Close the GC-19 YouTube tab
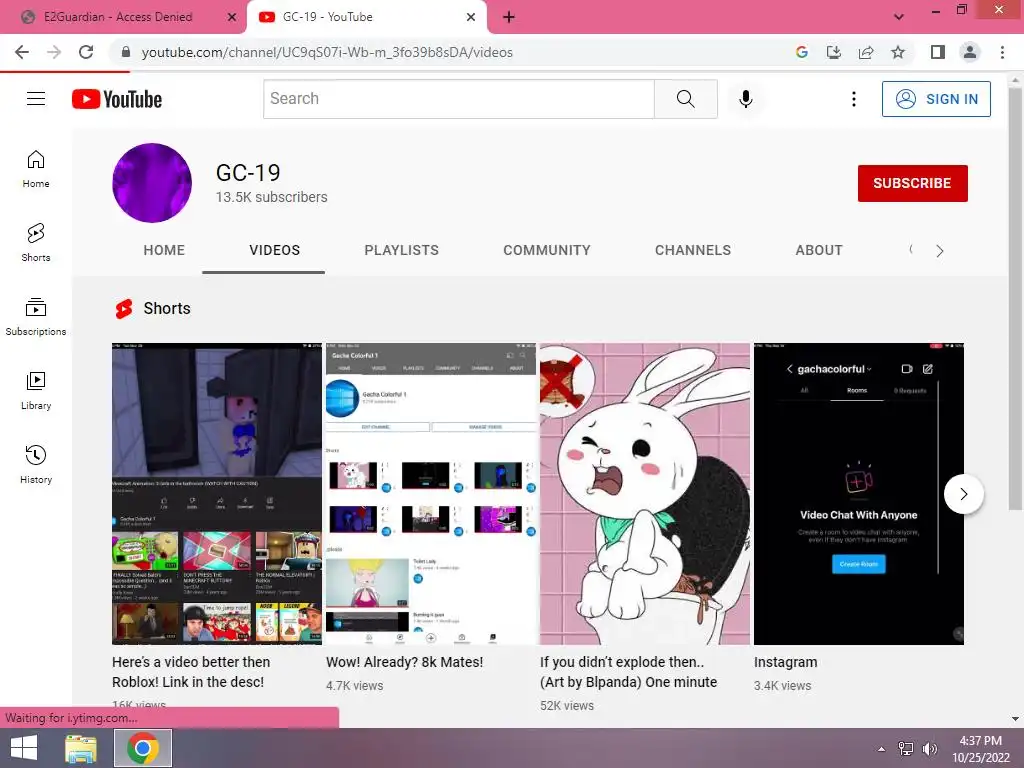The width and height of the screenshot is (1024, 768). click(471, 17)
